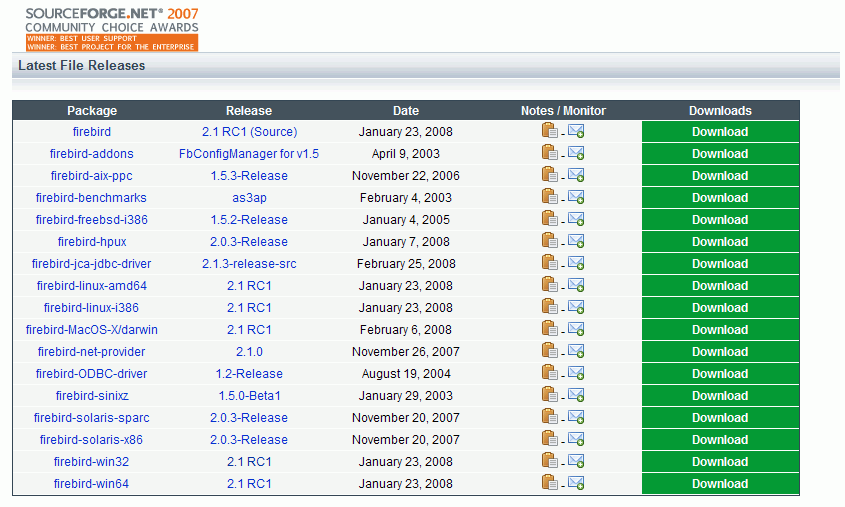Monitor firebird-benchmarks envelope icon
This screenshot has width=845, height=507.
pos(576,197)
